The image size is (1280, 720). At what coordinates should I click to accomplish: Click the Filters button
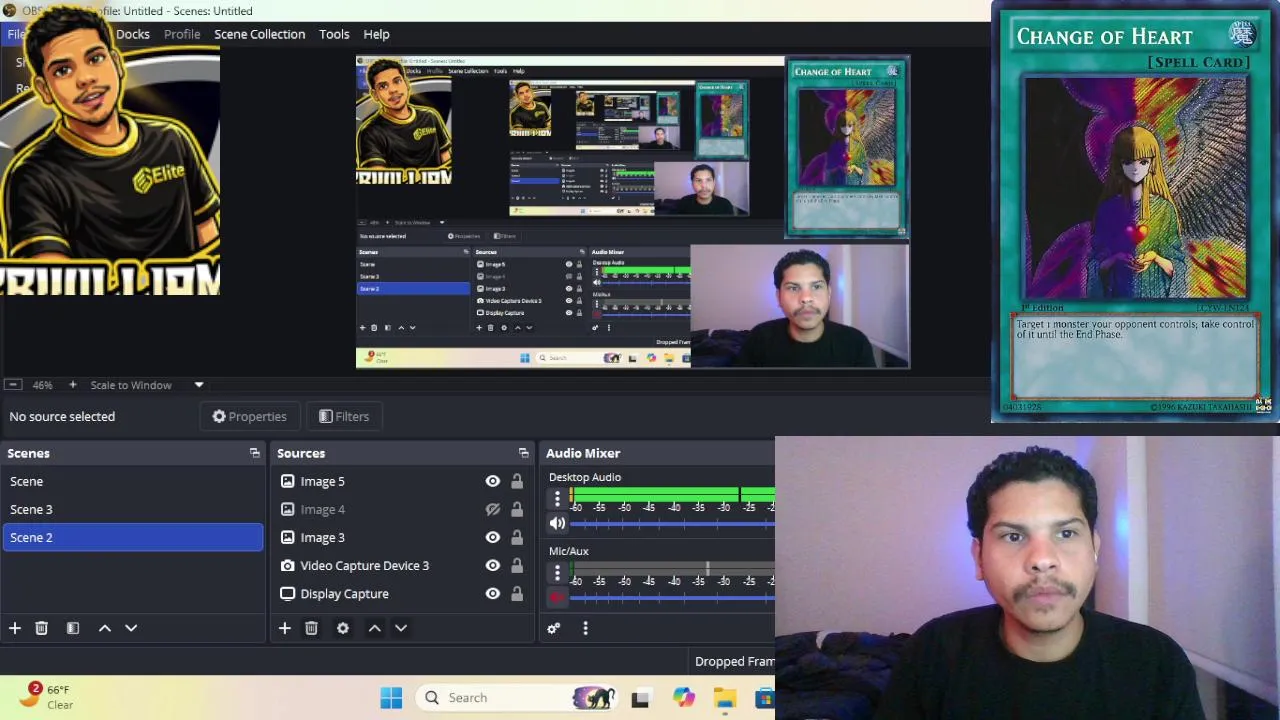[344, 416]
